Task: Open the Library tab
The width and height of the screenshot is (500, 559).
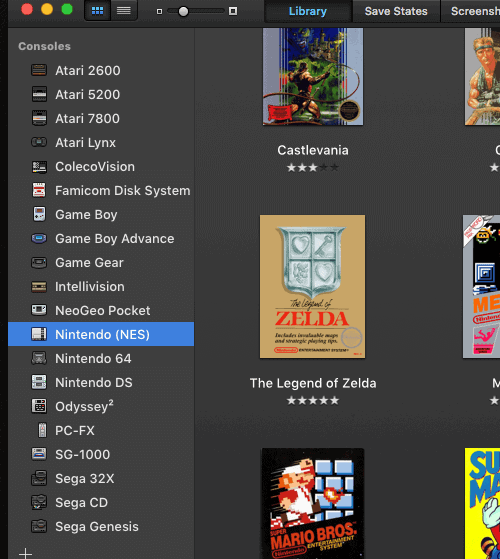Action: pyautogui.click(x=308, y=11)
